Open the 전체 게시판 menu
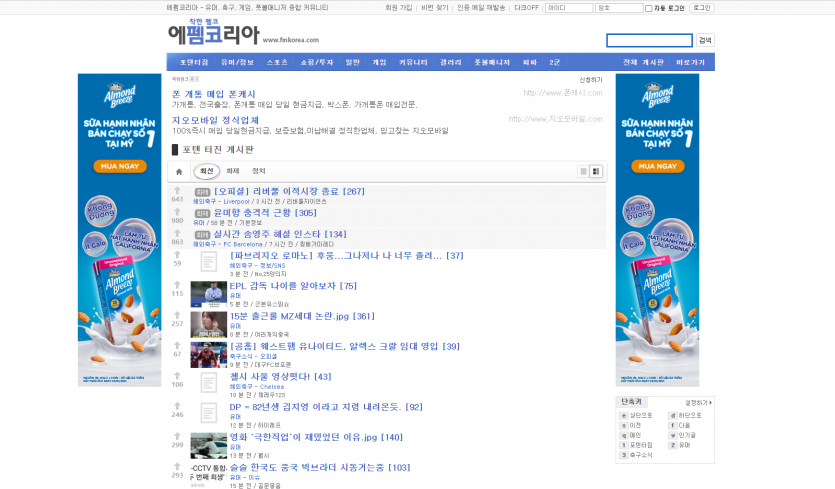This screenshot has width=835, height=489. pyautogui.click(x=642, y=62)
